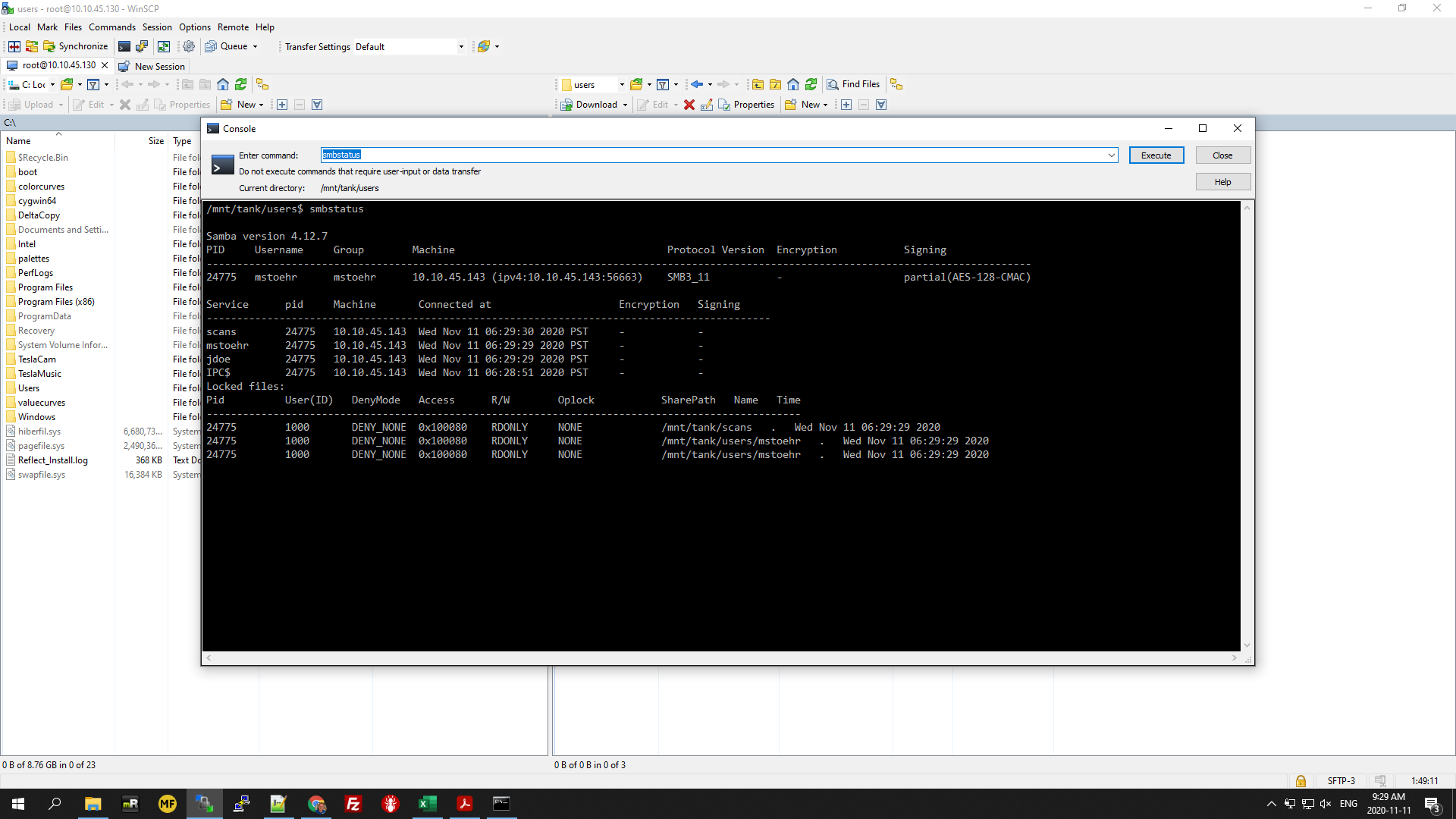Click the Synchronize toolbar button

coord(75,46)
